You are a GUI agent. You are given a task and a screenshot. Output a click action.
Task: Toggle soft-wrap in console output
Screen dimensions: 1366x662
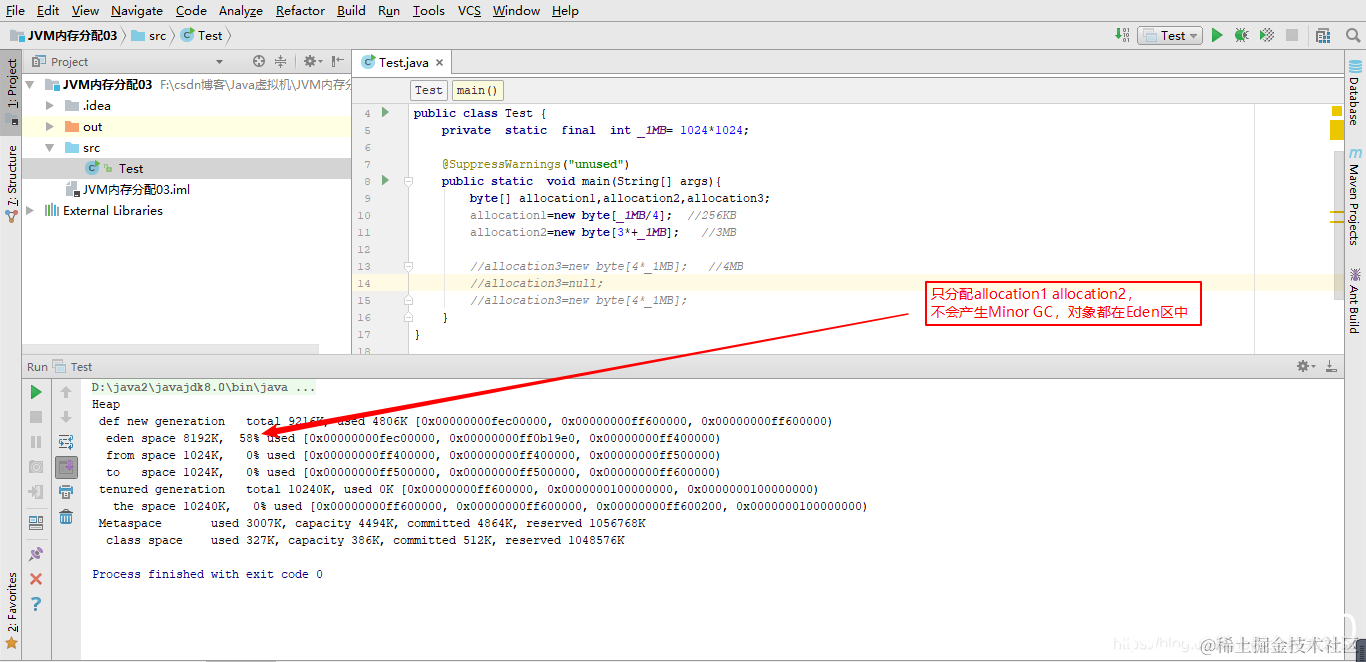[x=66, y=442]
